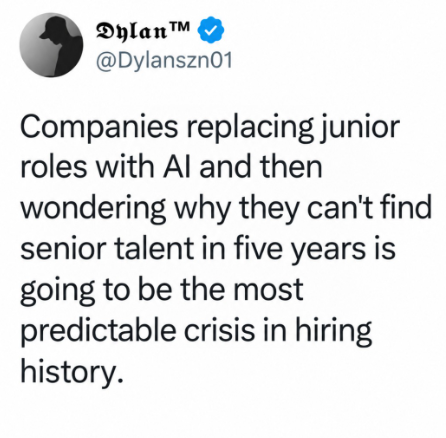Click the word "most" in the tweet
The image size is (446, 438).
coord(268,289)
